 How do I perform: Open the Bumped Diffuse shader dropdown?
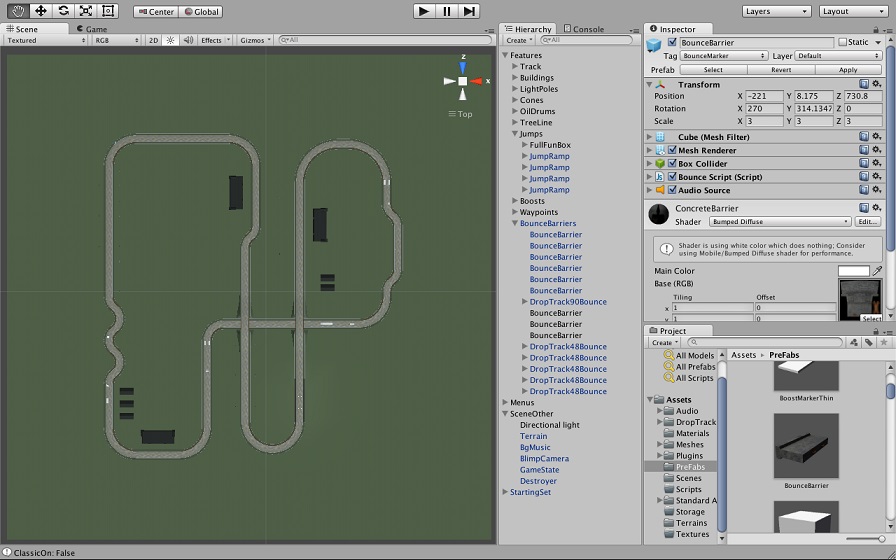tap(780, 222)
